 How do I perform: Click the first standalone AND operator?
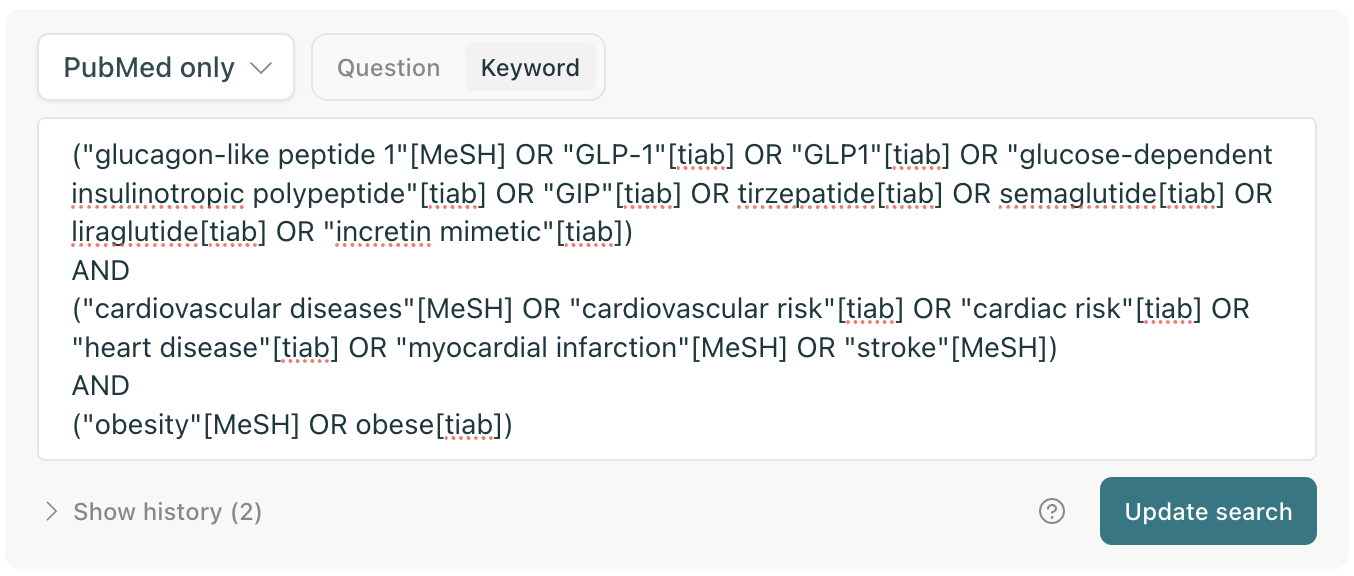pos(101,270)
